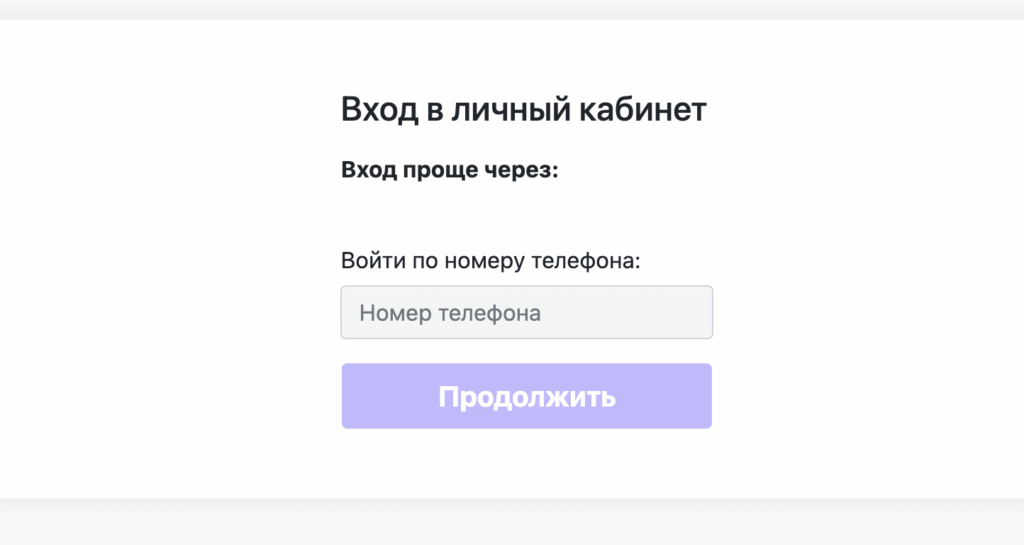Click the "Номер телефона" placeholder text

(x=450, y=313)
